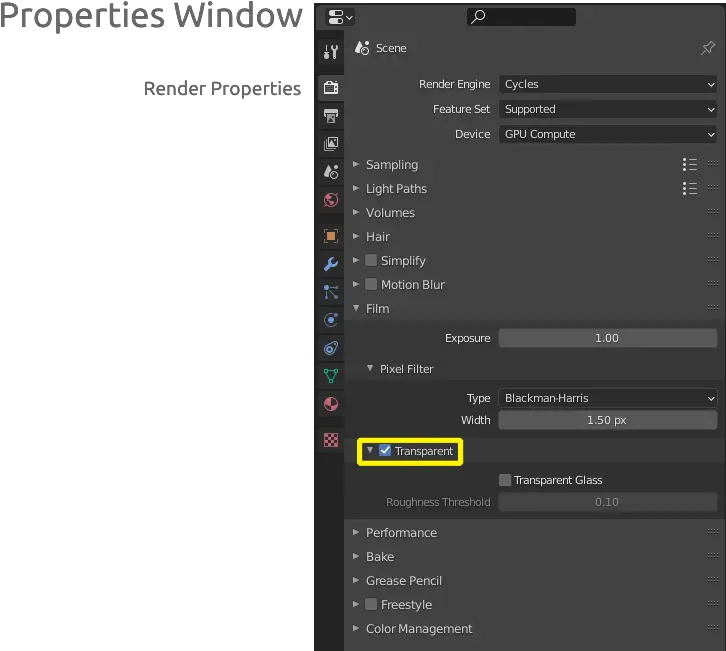This screenshot has width=726, height=651.
Task: Open Sampling presets list icon
Action: point(689,164)
